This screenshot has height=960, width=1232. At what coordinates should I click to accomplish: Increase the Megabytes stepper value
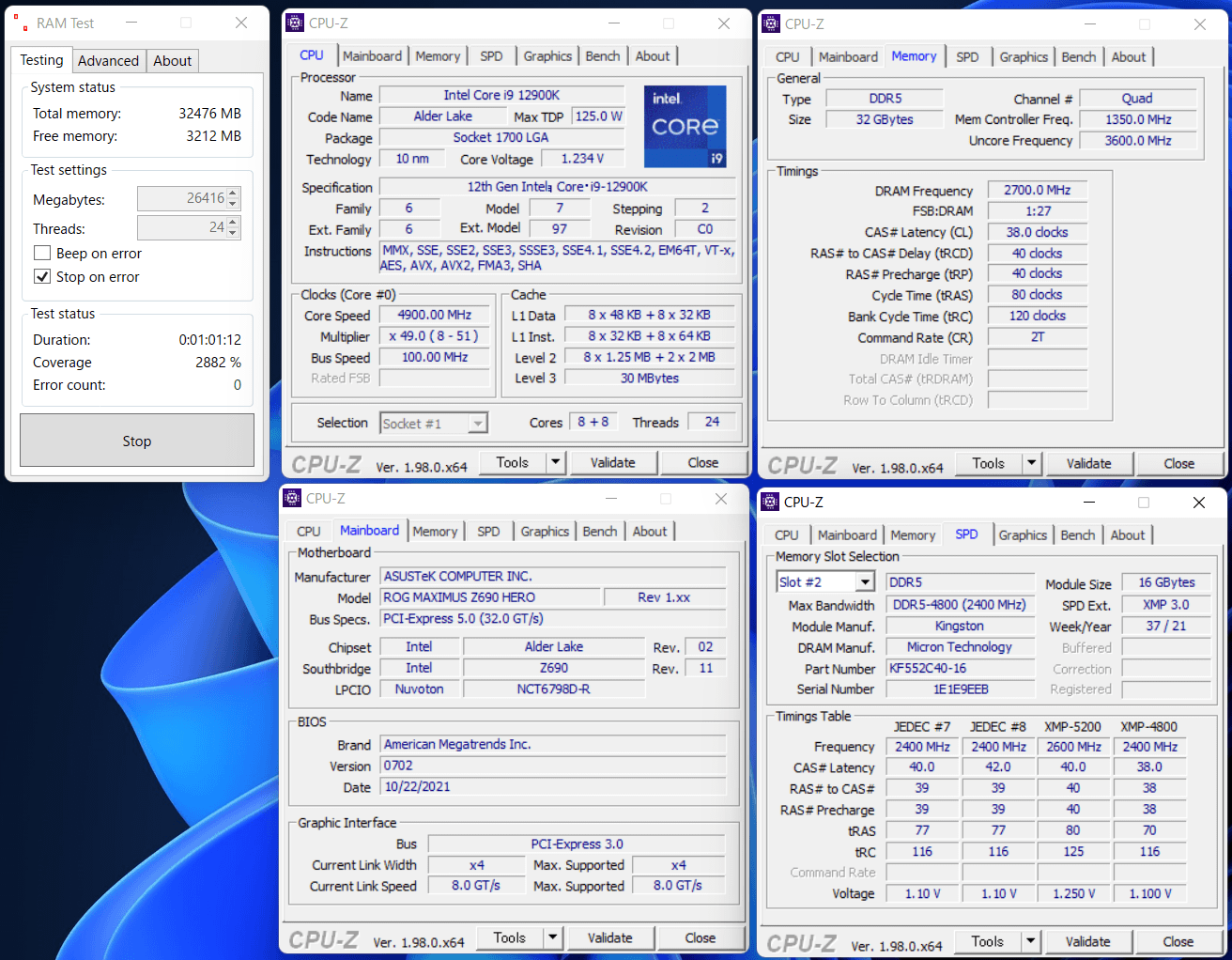click(x=234, y=194)
